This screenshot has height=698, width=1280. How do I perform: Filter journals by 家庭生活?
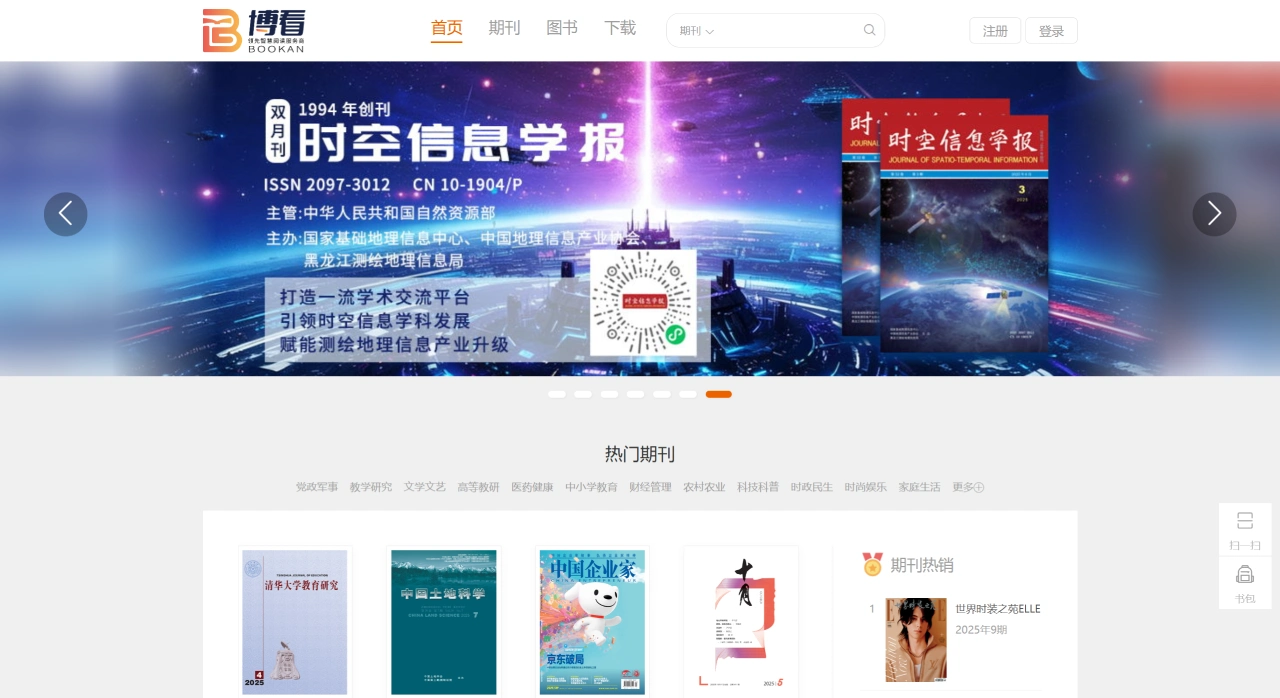click(920, 487)
